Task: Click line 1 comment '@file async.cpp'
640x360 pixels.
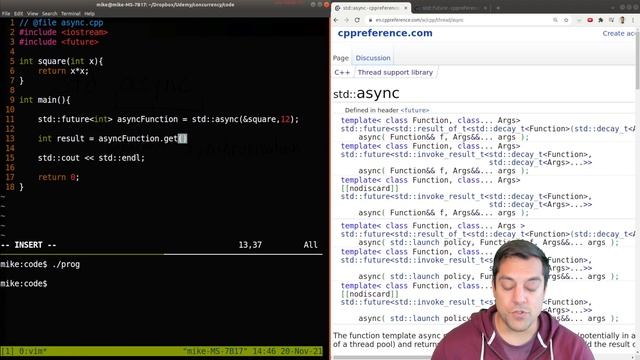Action: coord(61,23)
